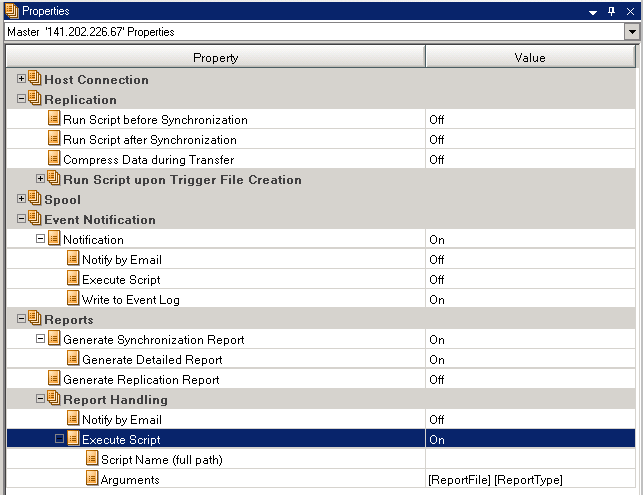Click the Host Connection group icon

pyautogui.click(x=35, y=79)
